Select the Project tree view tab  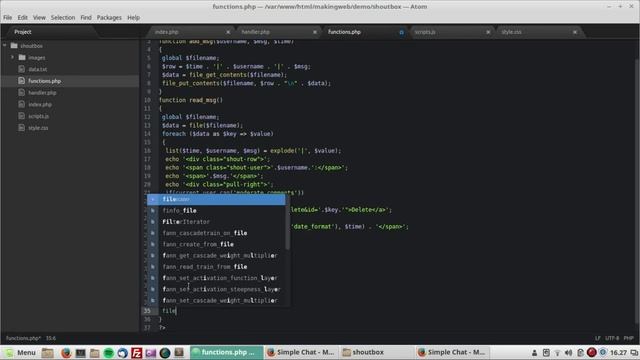click(23, 32)
